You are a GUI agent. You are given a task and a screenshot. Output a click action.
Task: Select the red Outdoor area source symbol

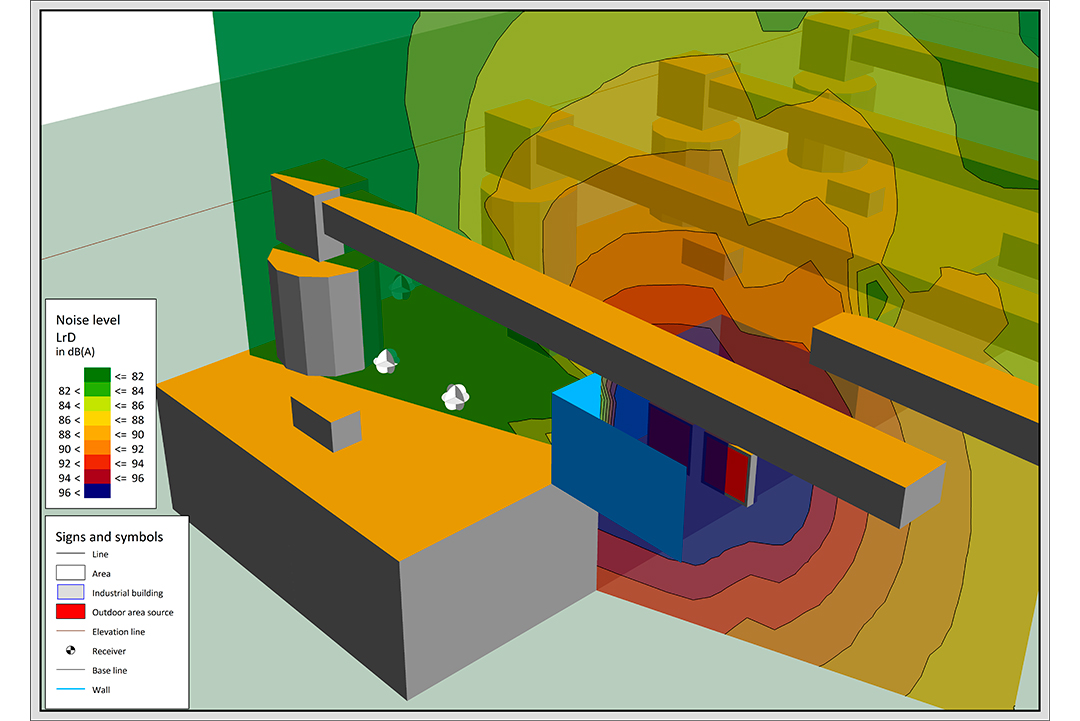click(70, 612)
